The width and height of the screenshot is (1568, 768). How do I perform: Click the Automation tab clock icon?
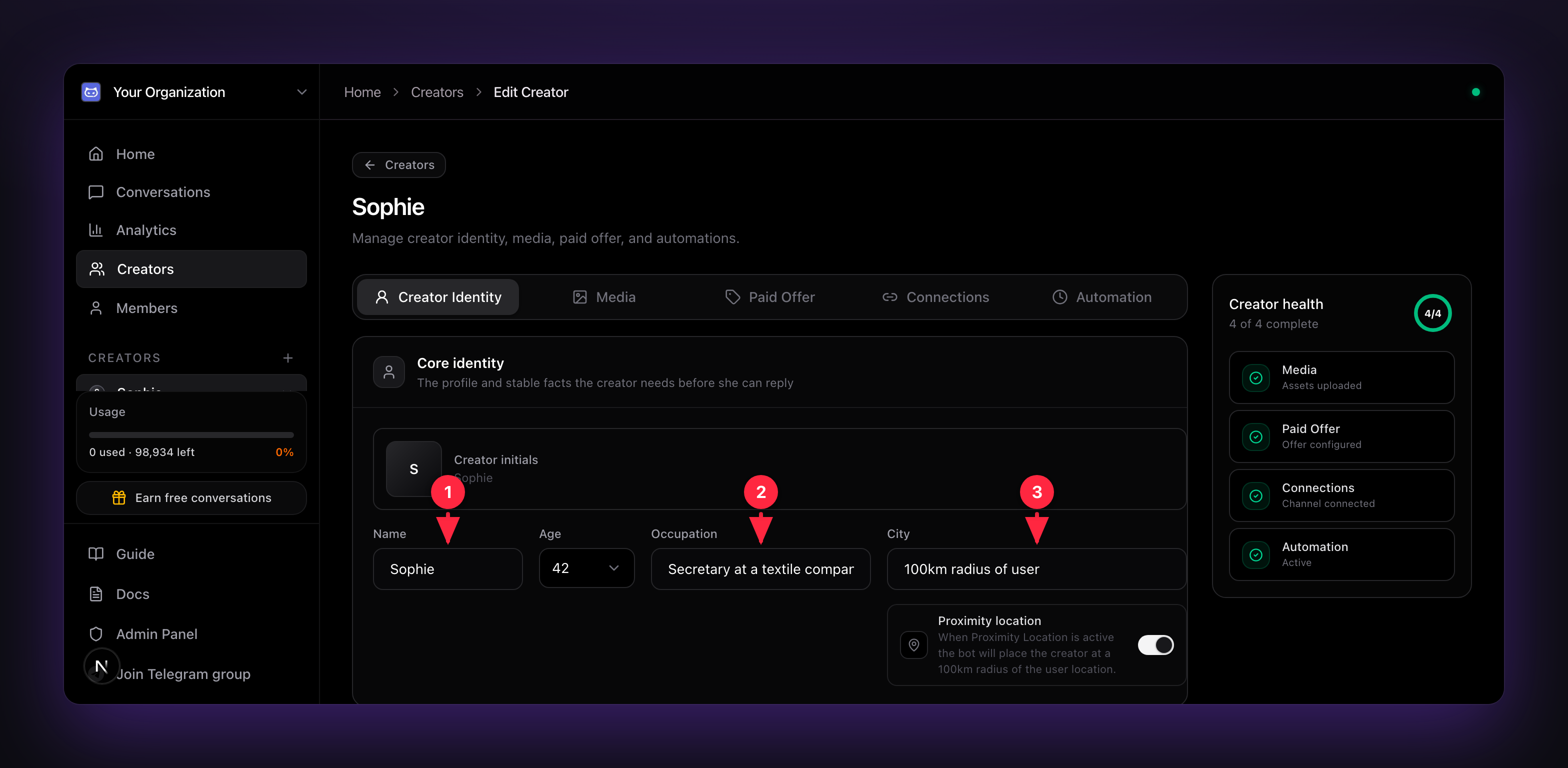coord(1059,297)
